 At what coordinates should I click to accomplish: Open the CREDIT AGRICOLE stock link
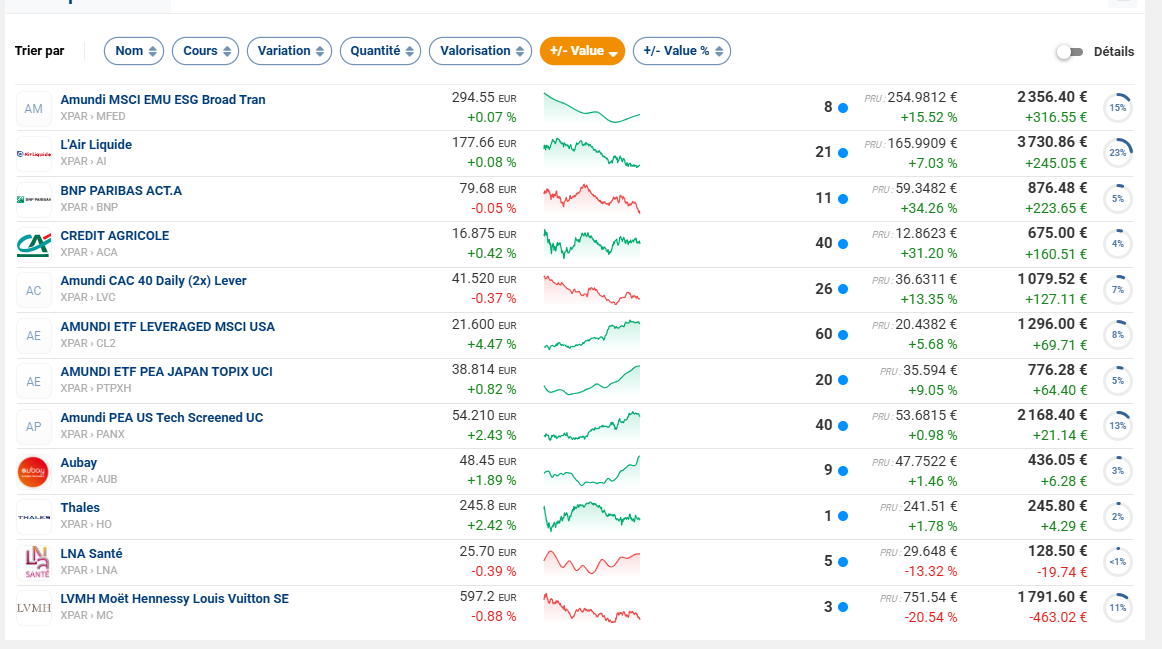(115, 236)
